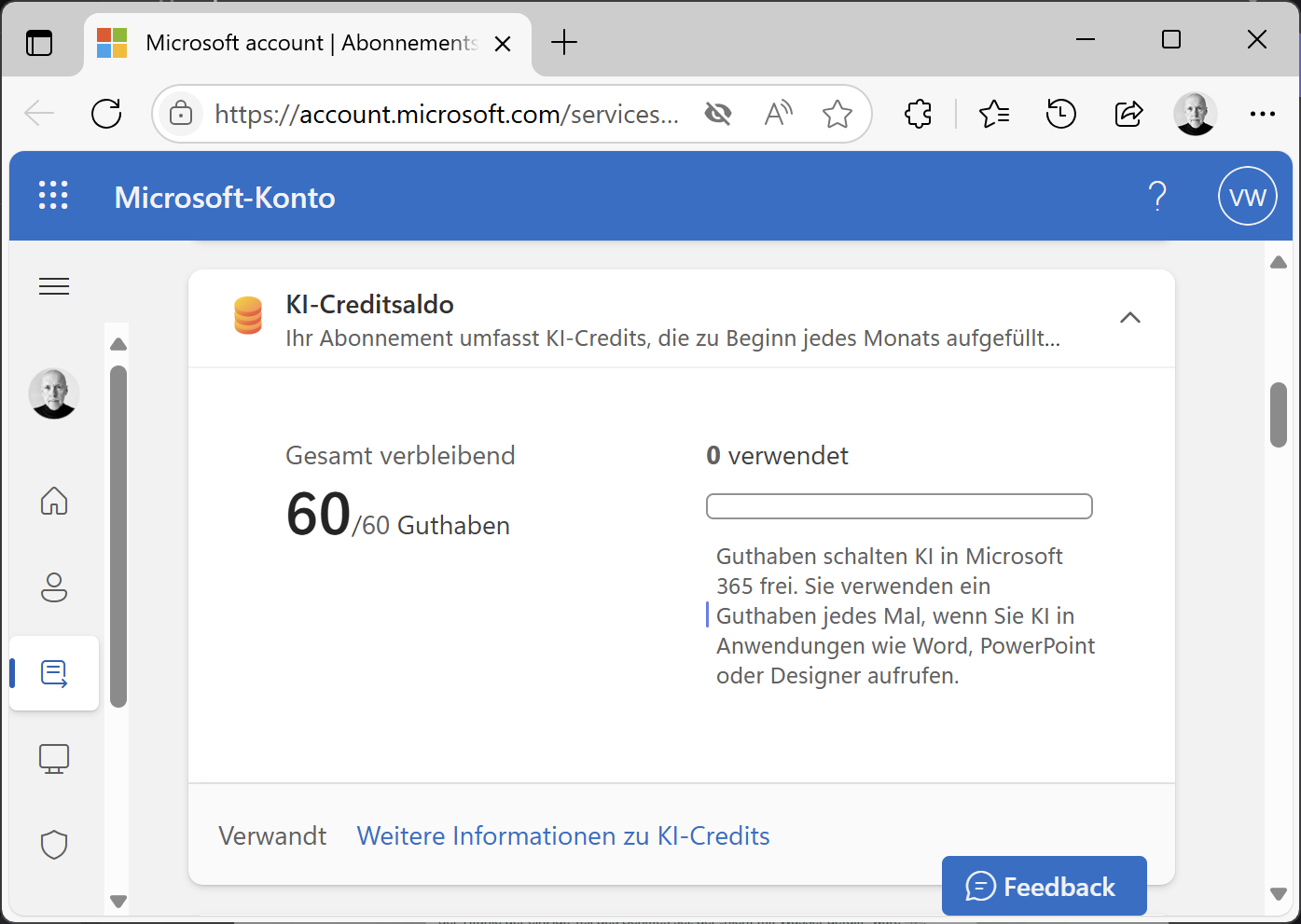Go back to the previous page
This screenshot has height=924, width=1301.
click(x=39, y=114)
